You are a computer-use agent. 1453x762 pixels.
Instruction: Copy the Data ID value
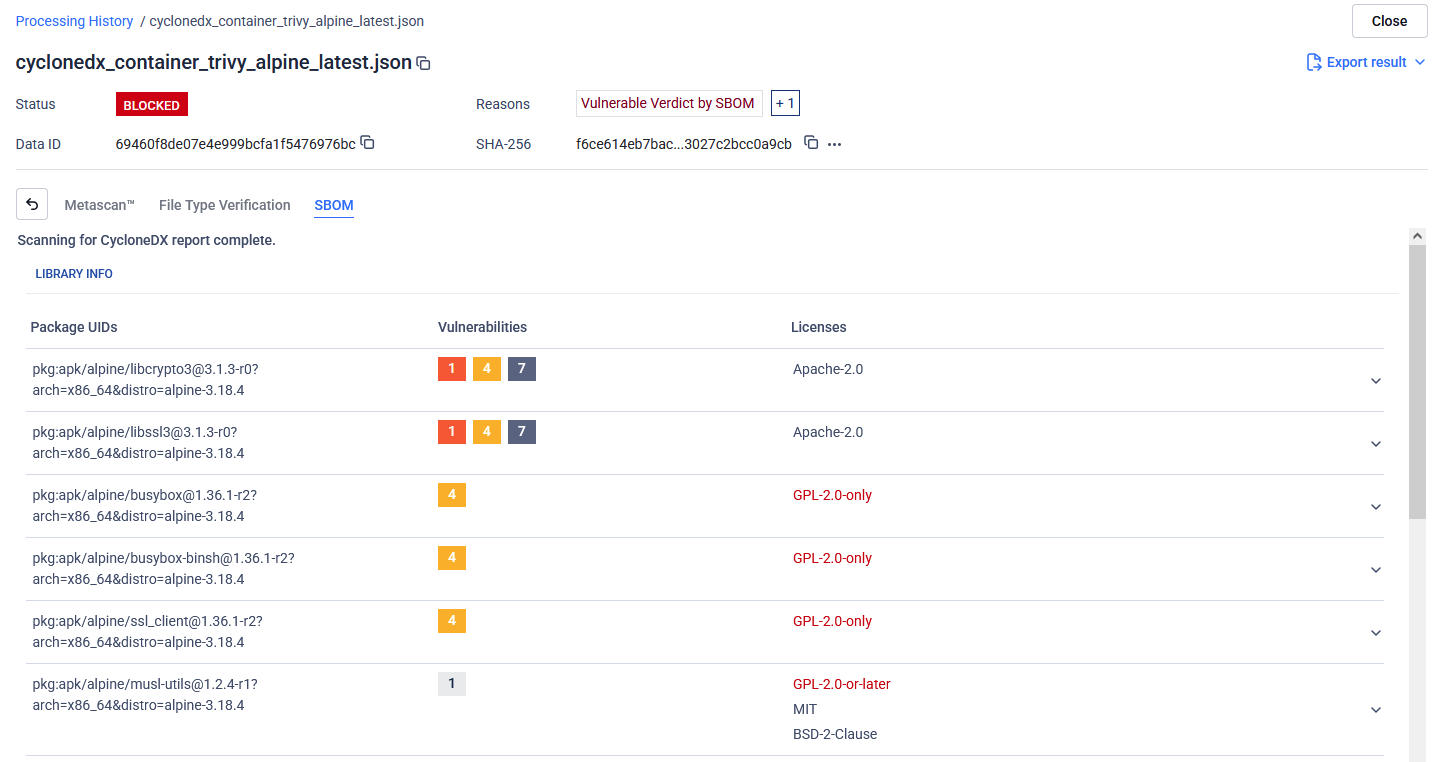(x=367, y=143)
